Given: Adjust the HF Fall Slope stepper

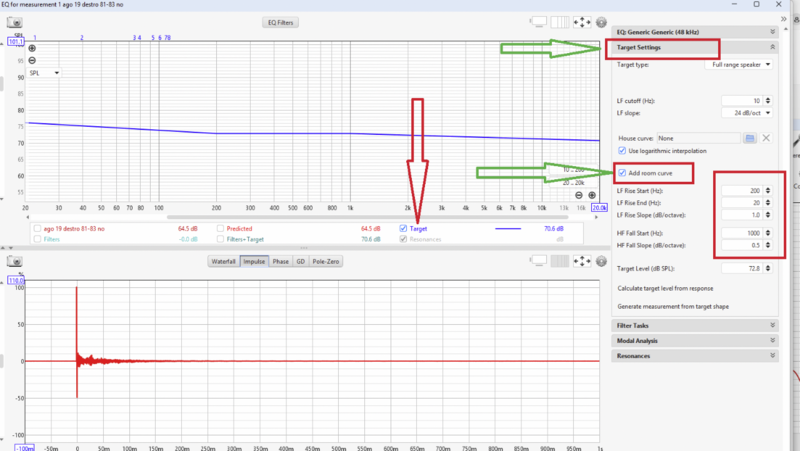Looking at the screenshot, I should tap(768, 245).
